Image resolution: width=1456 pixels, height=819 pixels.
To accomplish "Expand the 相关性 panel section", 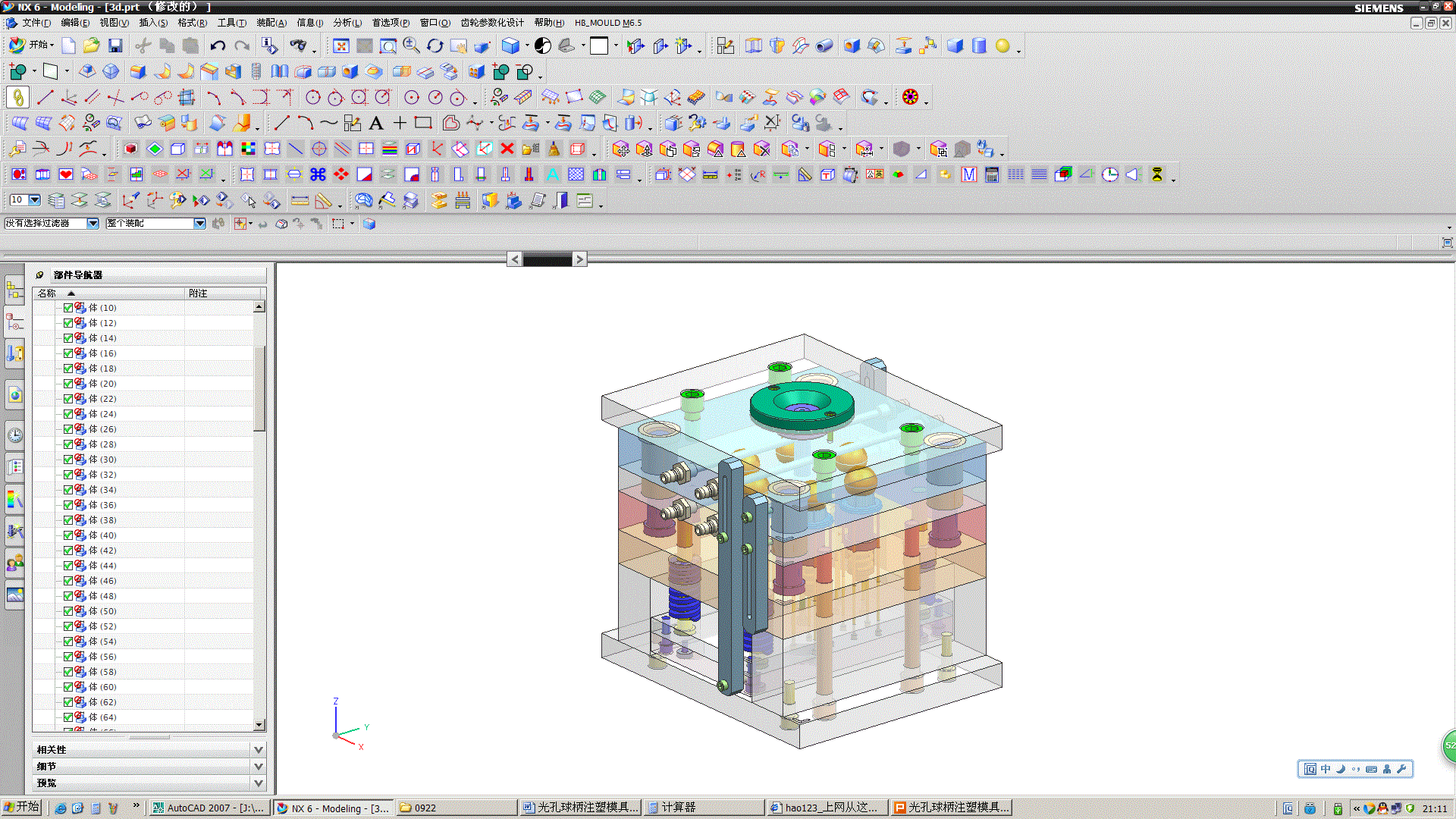I will (x=258, y=749).
